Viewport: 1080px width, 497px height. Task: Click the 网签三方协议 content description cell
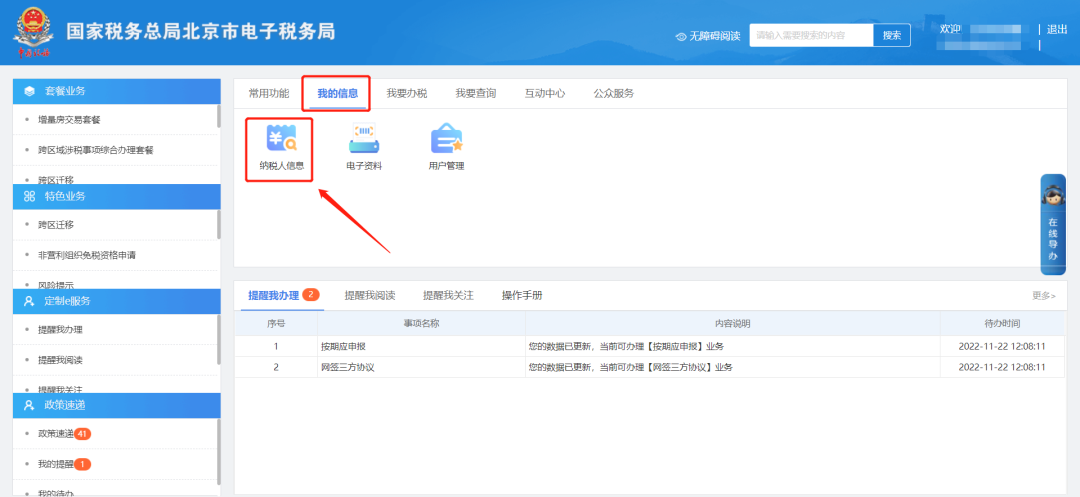[x=733, y=367]
